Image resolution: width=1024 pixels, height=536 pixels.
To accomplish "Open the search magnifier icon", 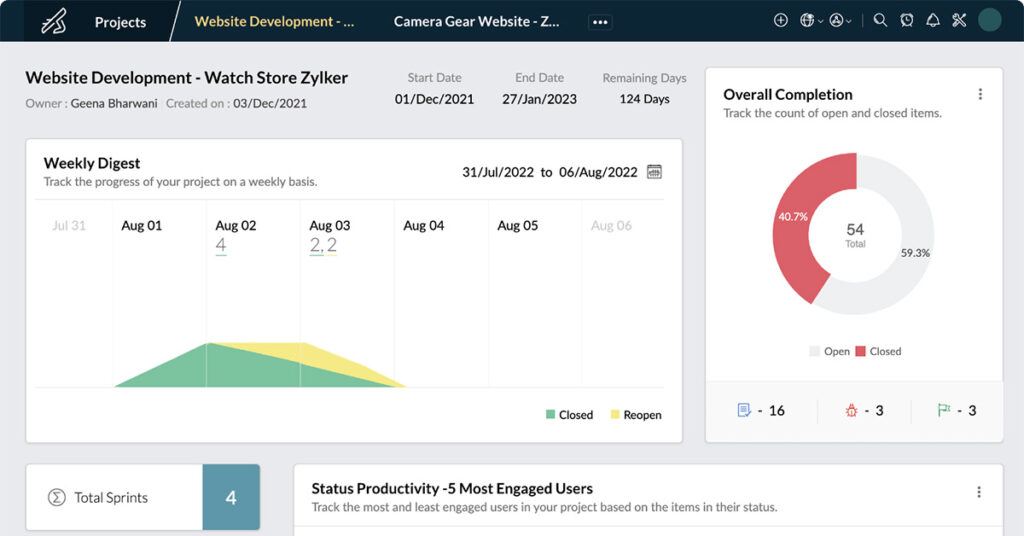I will click(x=880, y=21).
